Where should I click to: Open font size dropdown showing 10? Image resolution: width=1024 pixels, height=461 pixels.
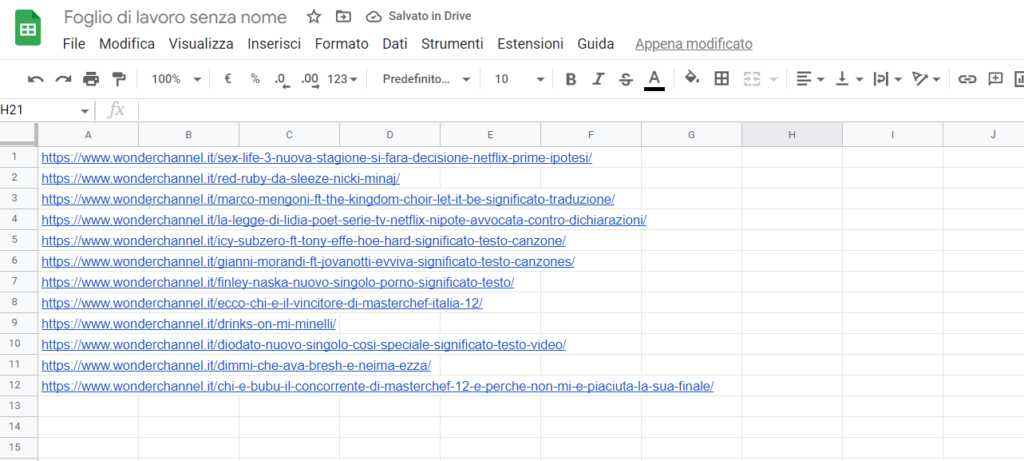click(x=519, y=79)
